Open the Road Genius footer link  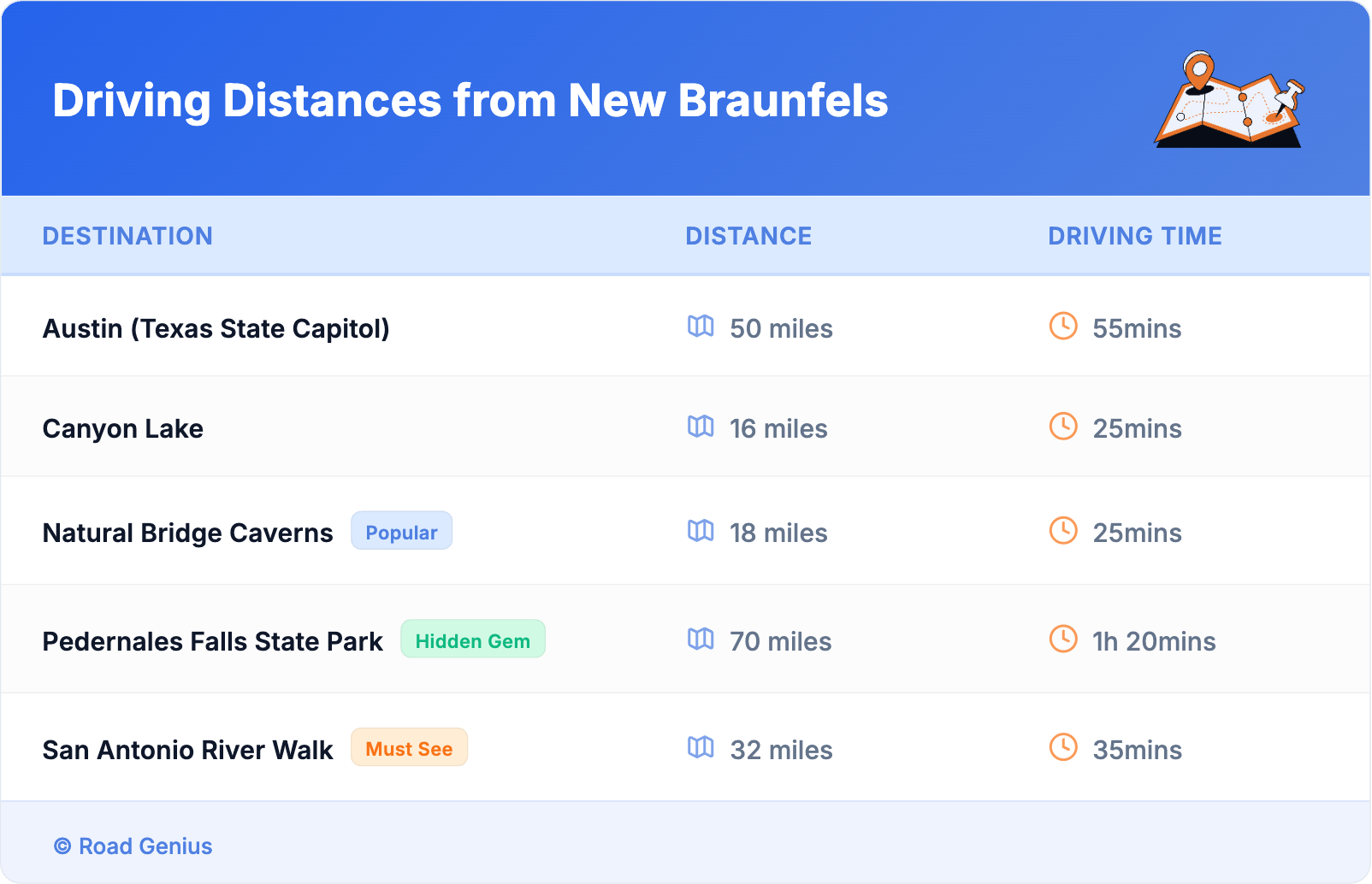pyautogui.click(x=145, y=846)
